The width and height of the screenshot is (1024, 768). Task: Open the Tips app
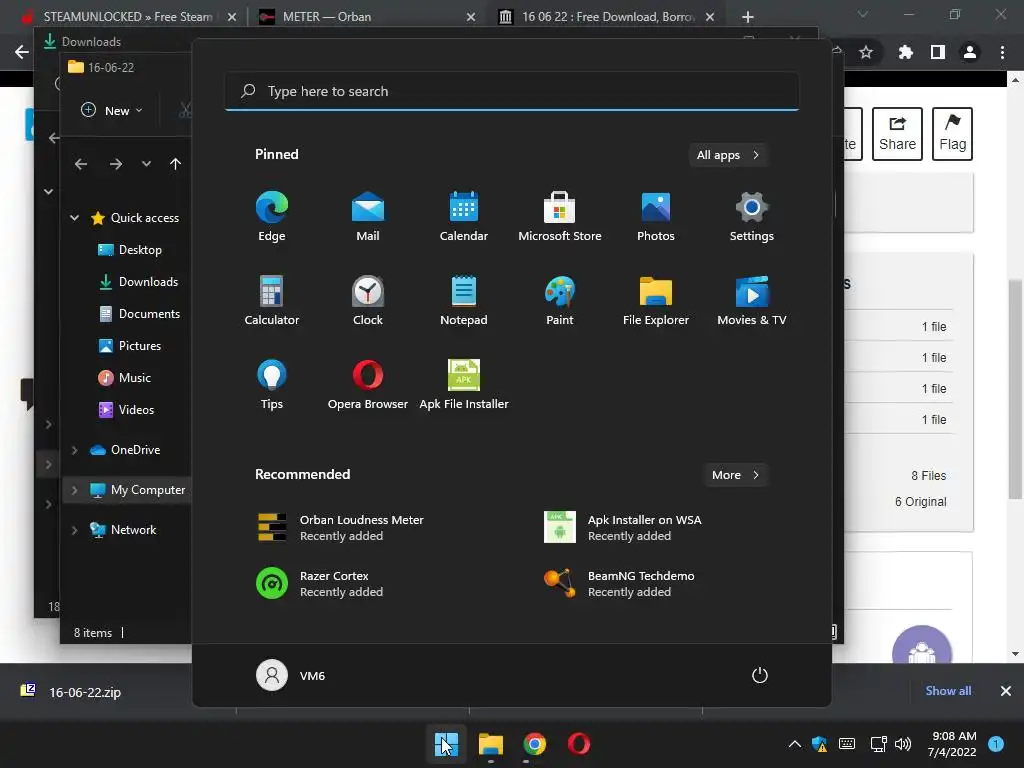[x=272, y=385]
